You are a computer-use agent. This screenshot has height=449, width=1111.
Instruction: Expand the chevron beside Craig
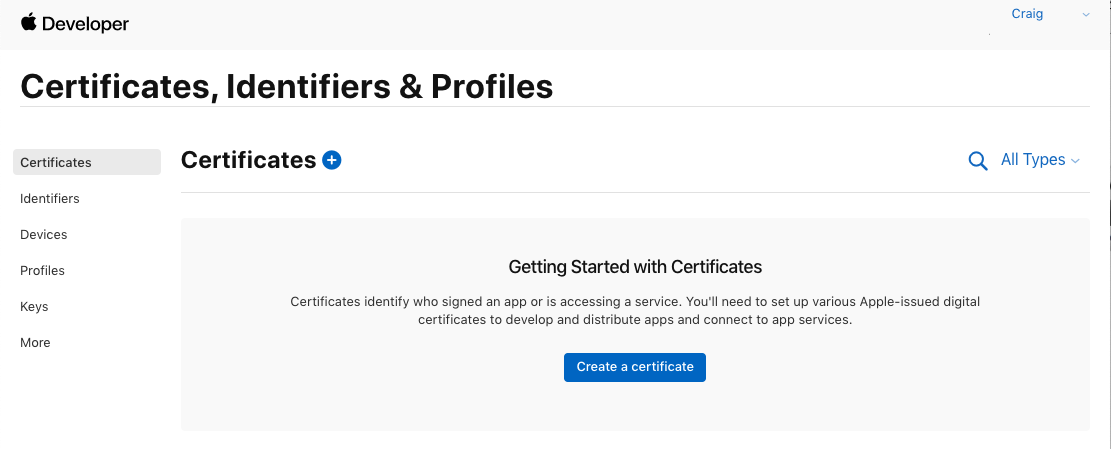(x=1085, y=14)
